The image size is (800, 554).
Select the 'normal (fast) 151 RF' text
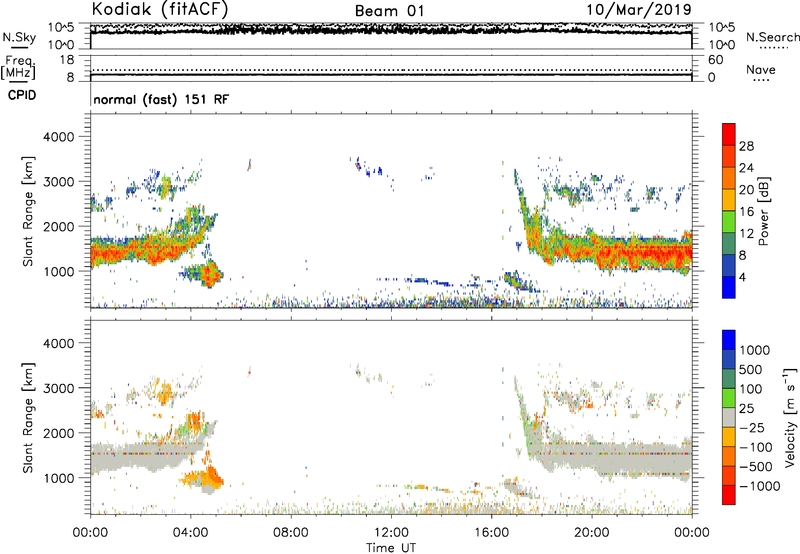coord(161,99)
